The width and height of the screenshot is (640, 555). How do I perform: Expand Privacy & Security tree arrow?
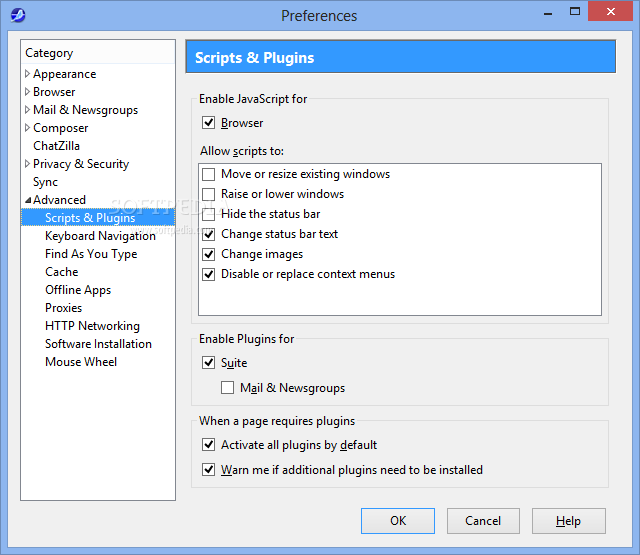click(x=27, y=164)
